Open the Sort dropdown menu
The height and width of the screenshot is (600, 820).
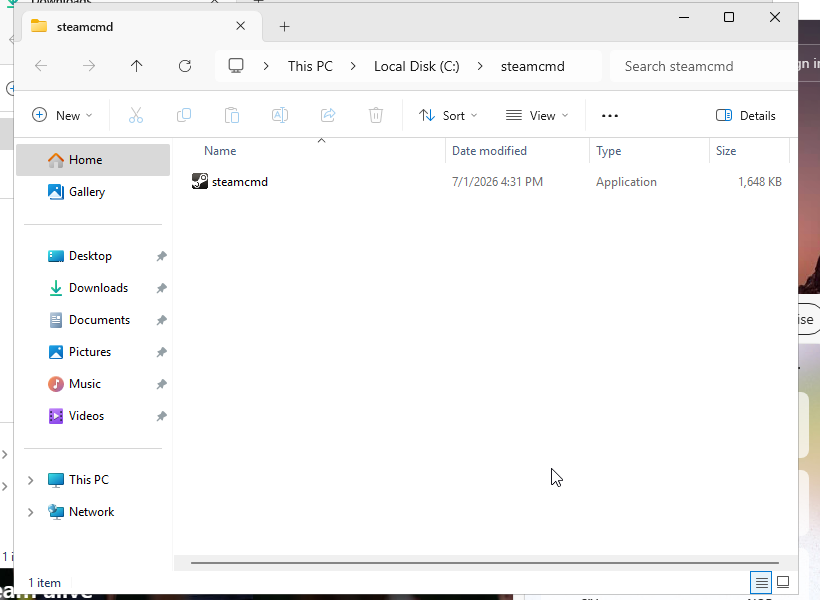click(x=448, y=116)
